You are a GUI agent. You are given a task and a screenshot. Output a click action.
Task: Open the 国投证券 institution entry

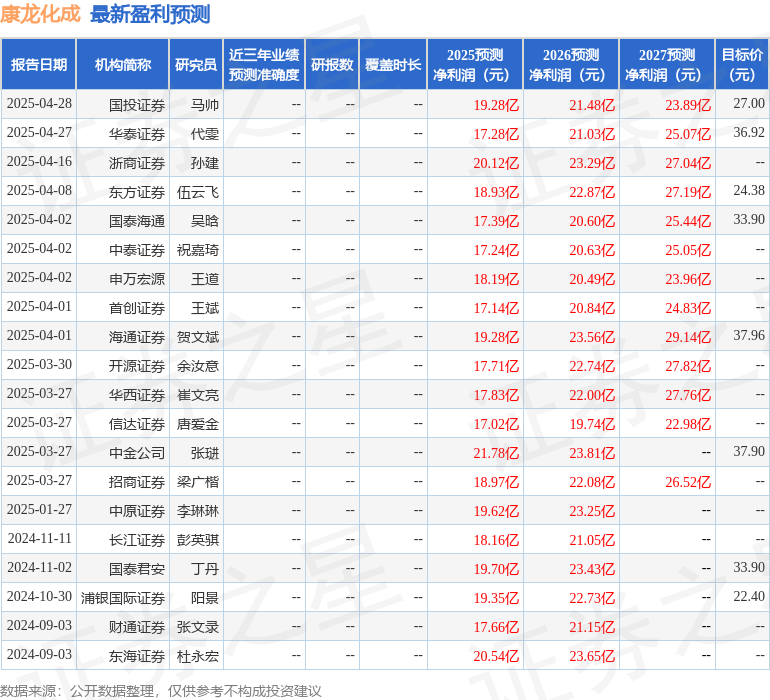(137, 105)
